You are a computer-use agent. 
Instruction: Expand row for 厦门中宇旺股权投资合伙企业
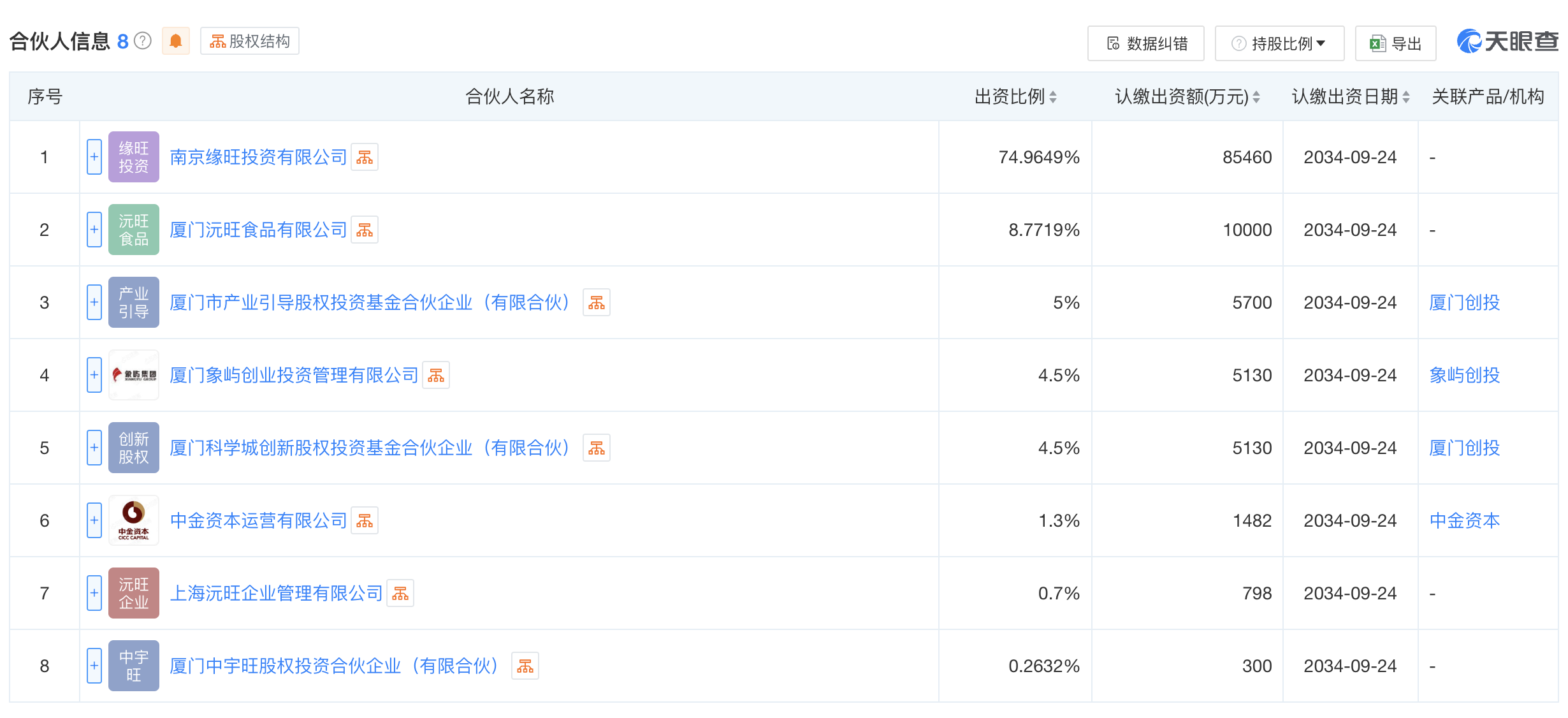(x=94, y=666)
